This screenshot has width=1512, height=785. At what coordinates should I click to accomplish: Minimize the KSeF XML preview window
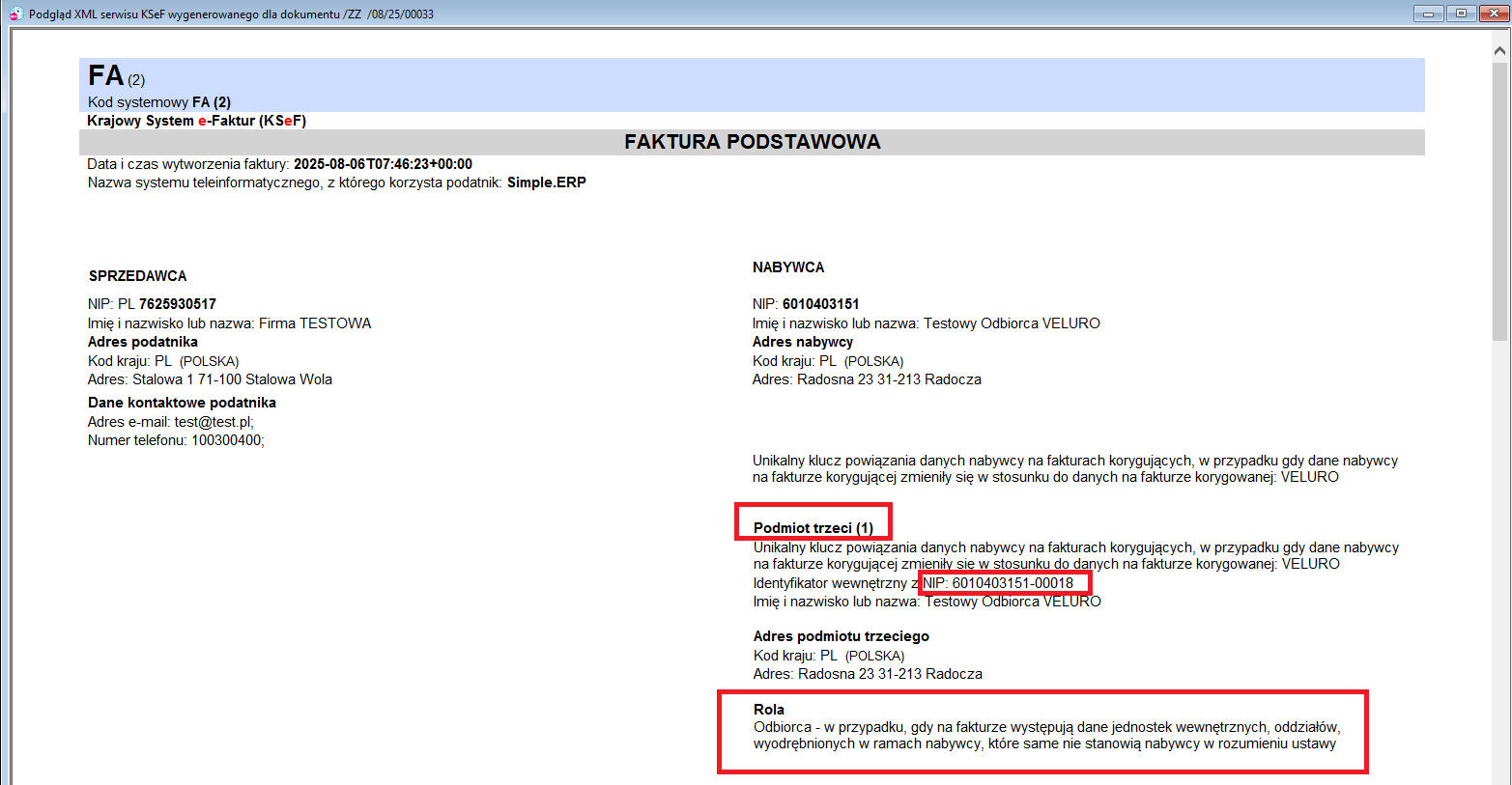(1428, 14)
